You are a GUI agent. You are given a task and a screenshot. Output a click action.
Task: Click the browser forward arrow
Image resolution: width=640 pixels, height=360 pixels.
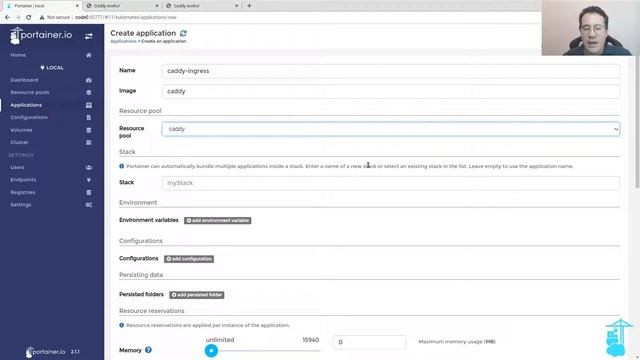18,17
